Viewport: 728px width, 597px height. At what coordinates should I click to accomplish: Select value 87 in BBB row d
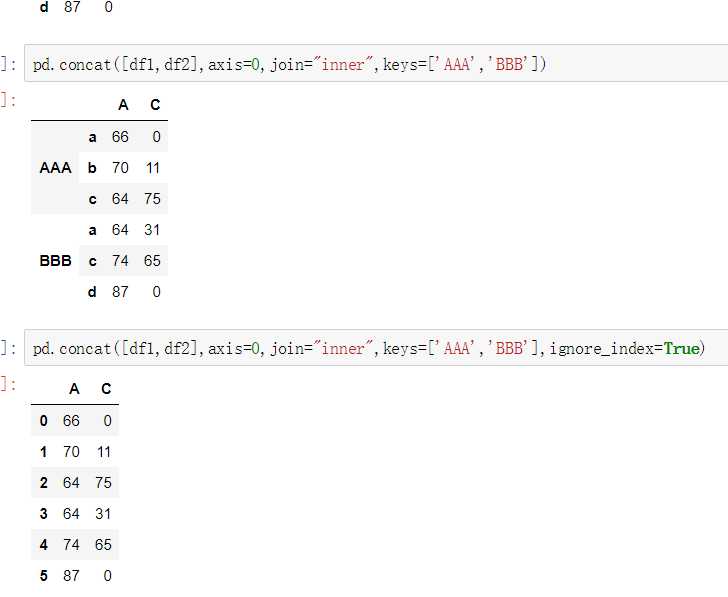tap(120, 292)
